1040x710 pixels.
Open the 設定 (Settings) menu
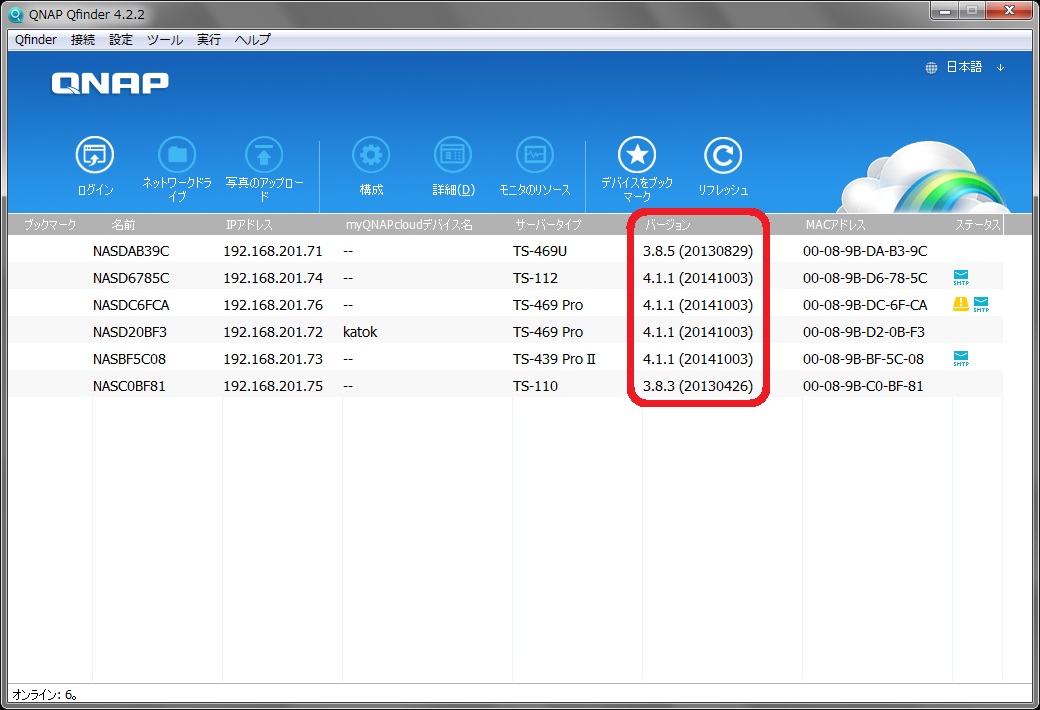pos(121,40)
